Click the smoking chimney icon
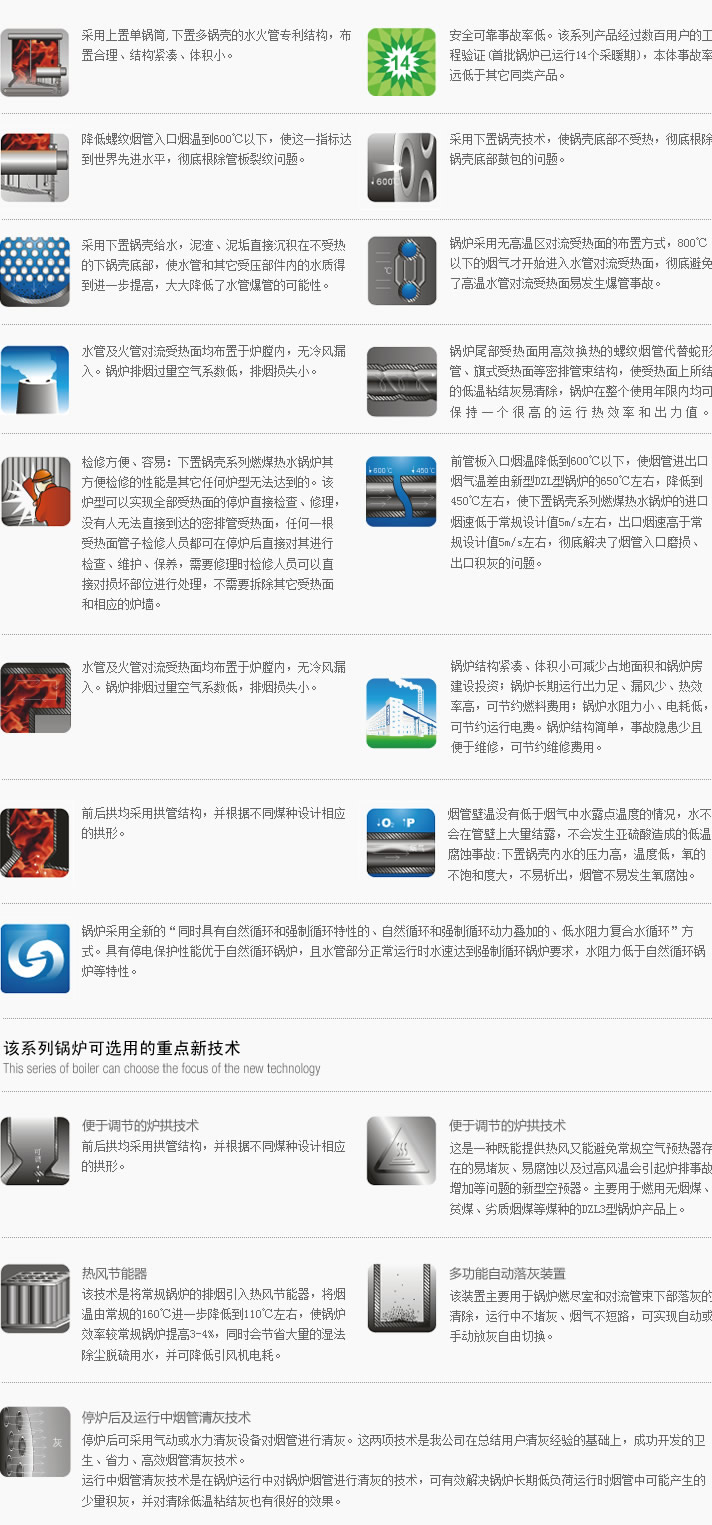712x1525 pixels. pos(35,380)
